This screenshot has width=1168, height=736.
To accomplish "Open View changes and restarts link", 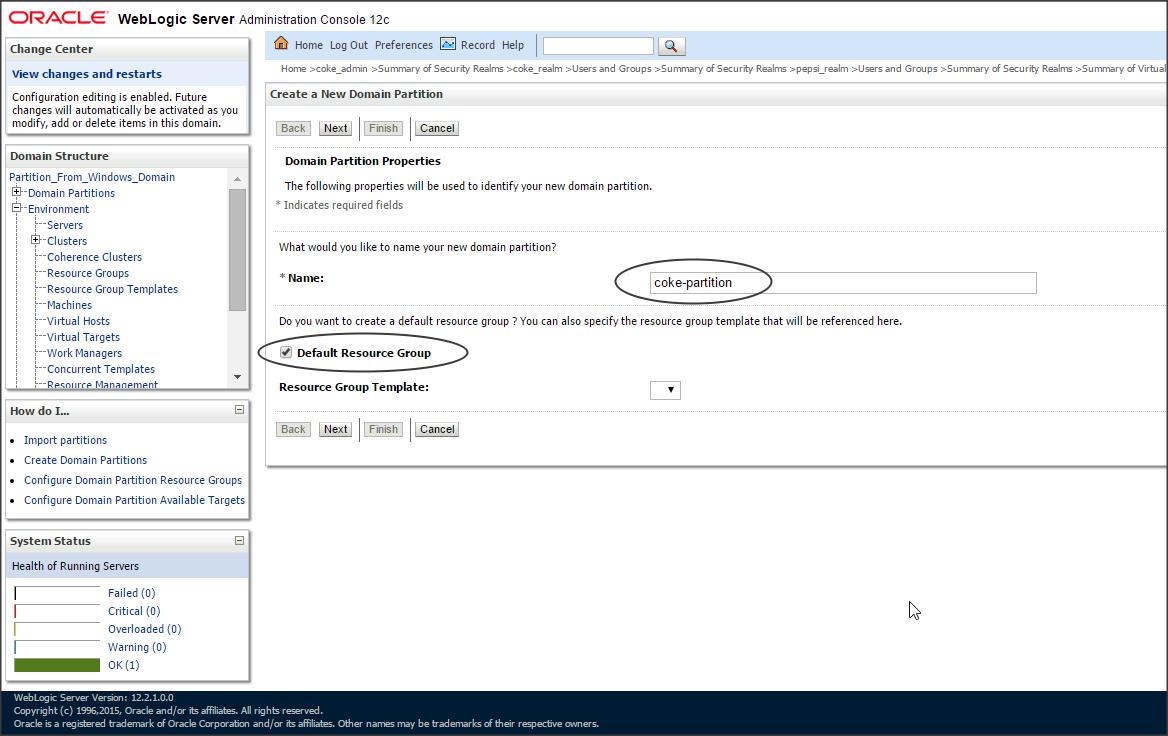I will [86, 74].
